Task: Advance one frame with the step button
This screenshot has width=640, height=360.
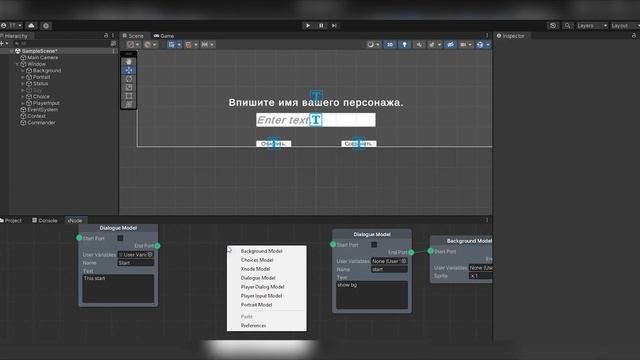Action: coord(334,26)
